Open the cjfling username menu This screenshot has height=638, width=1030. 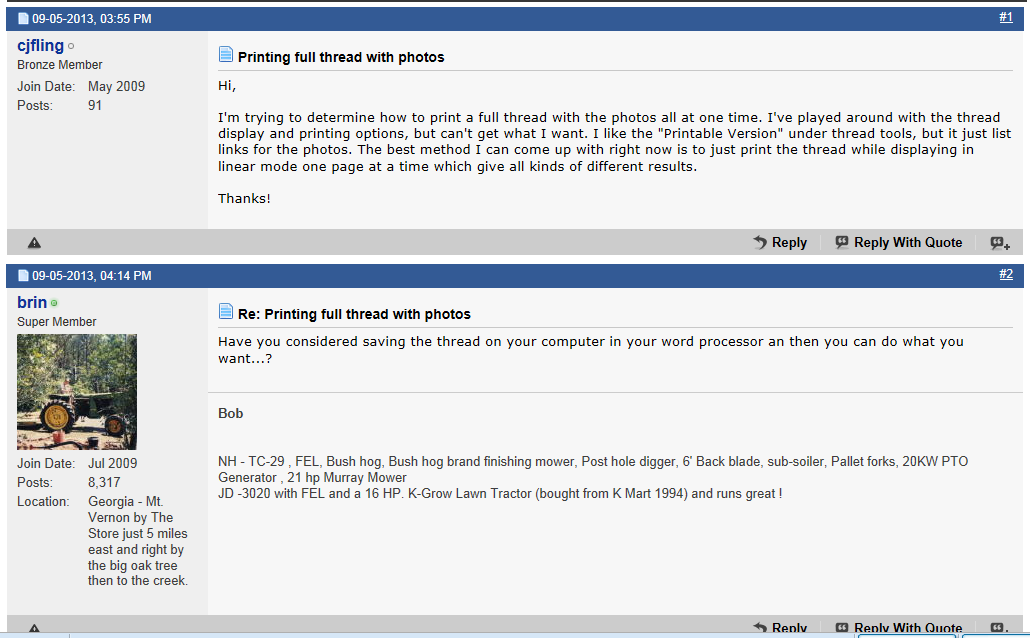pos(40,46)
